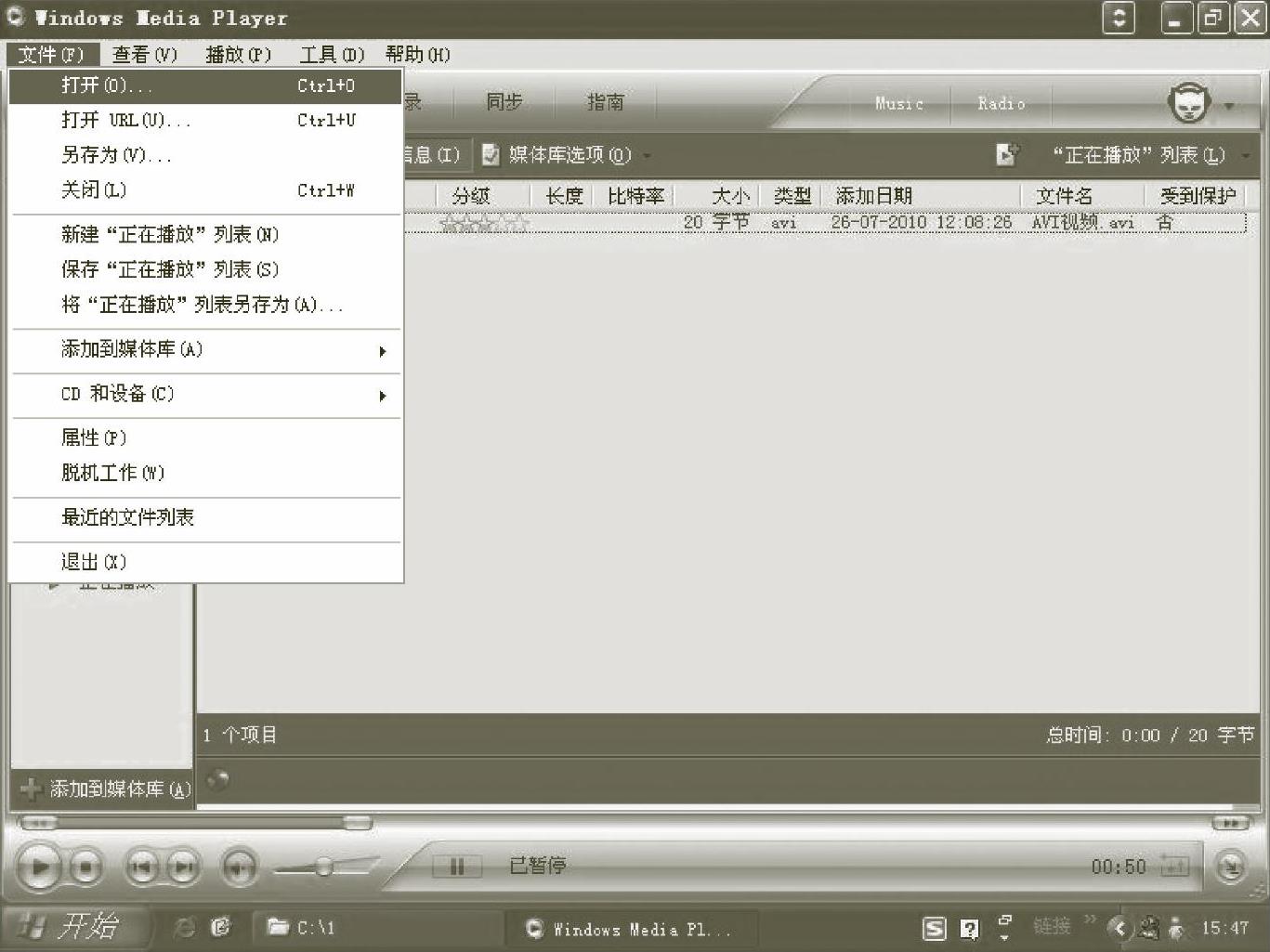Screen dimensions: 1270x952
Task: Choose 打开 URL(U)... menu item
Action: 205,121
